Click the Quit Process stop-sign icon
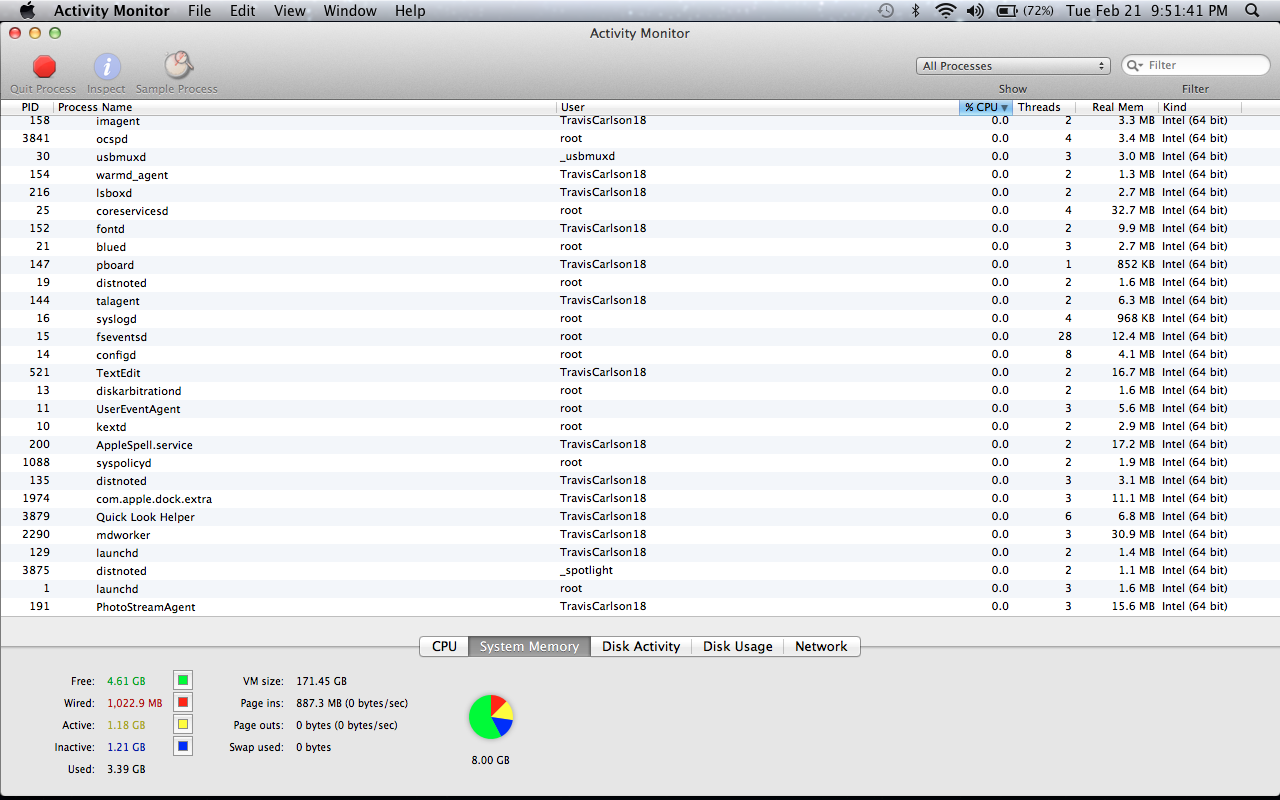Image resolution: width=1280 pixels, height=800 pixels. point(44,67)
